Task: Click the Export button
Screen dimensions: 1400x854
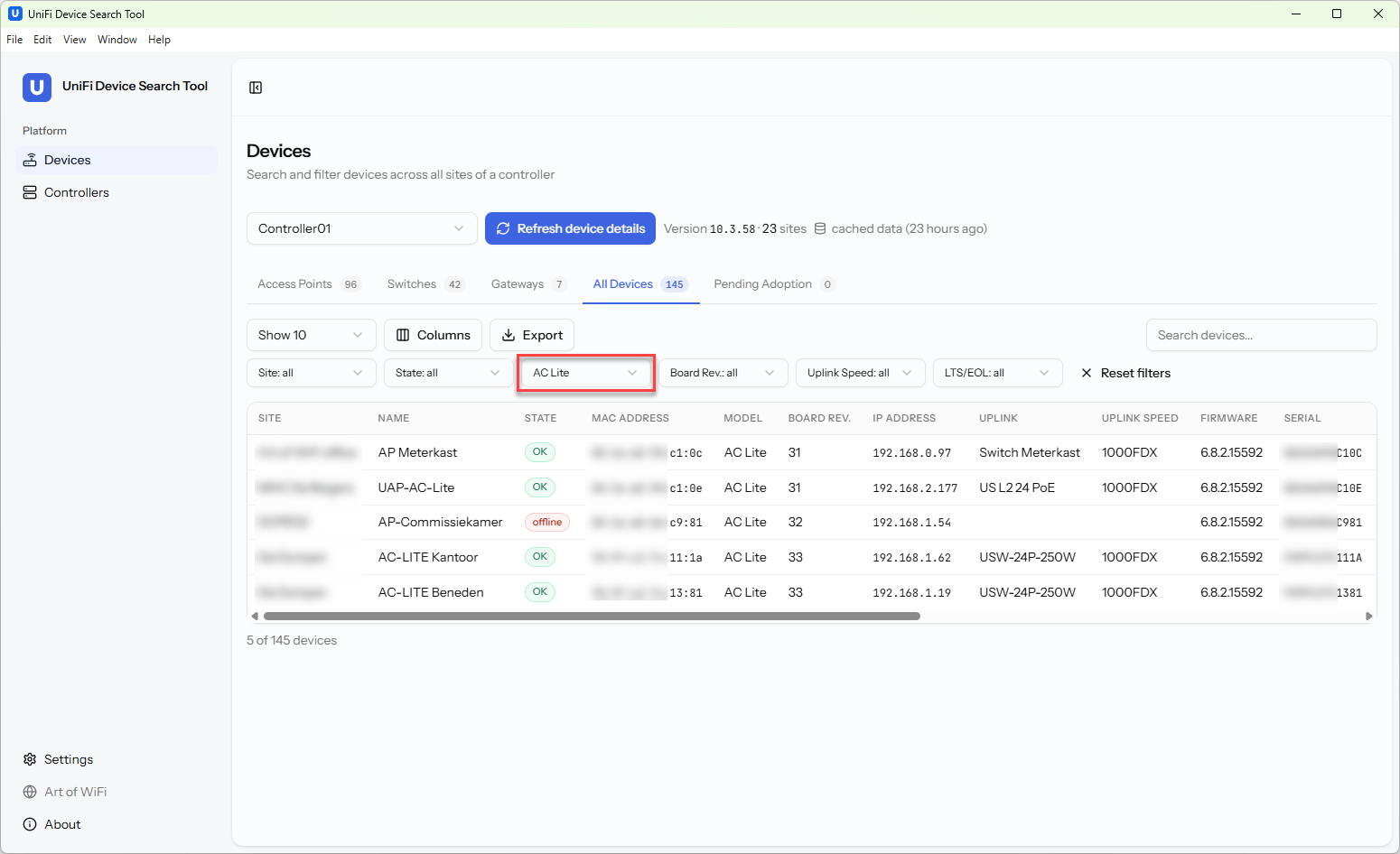Action: click(x=532, y=335)
